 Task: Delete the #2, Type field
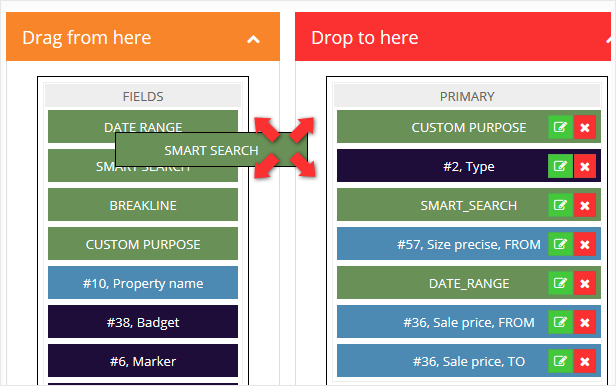pyautogui.click(x=585, y=166)
